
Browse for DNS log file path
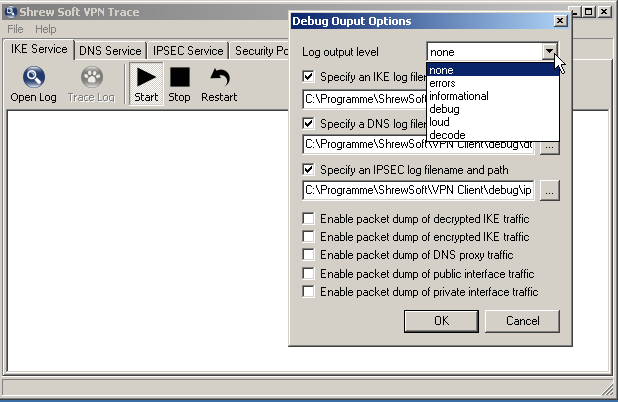click(550, 148)
